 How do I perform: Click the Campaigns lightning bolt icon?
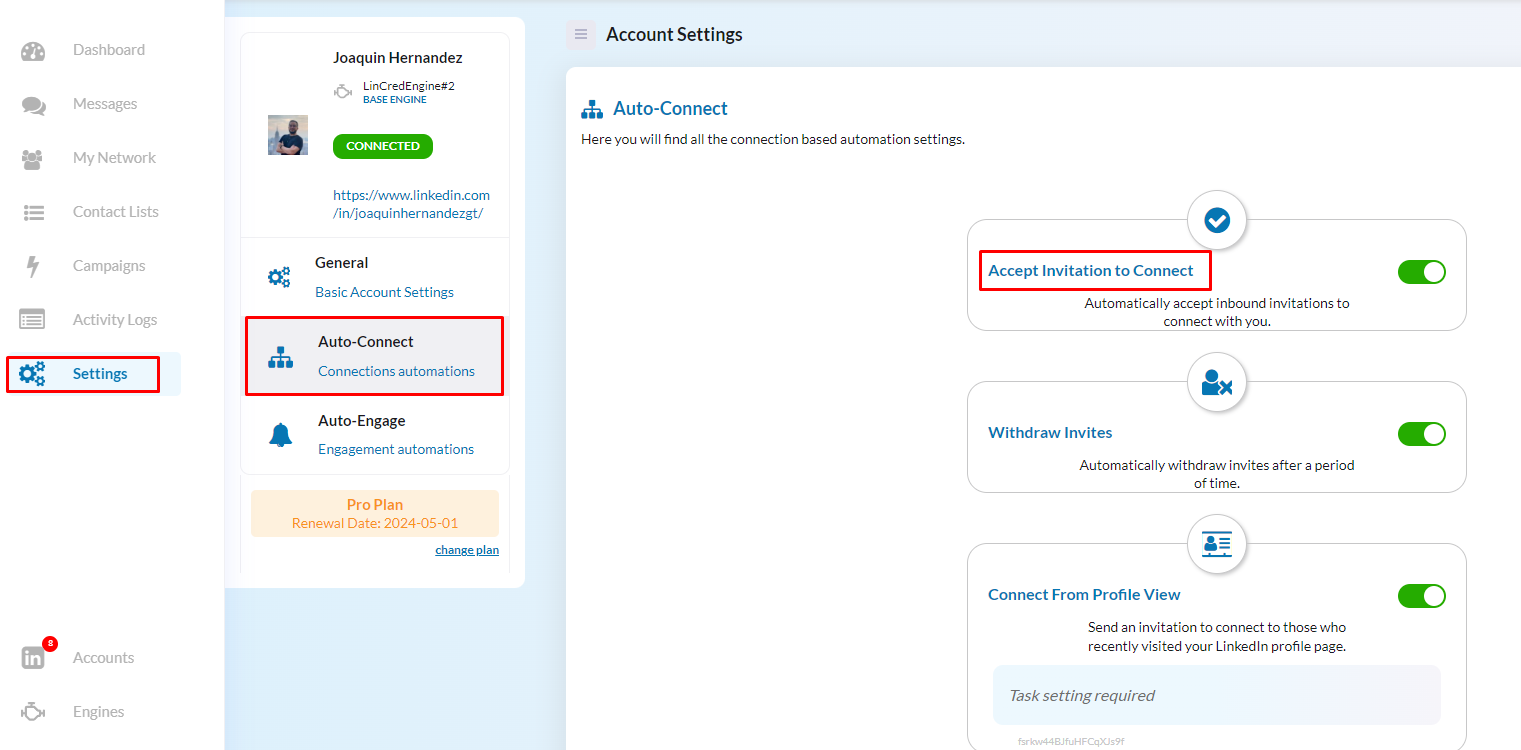33,267
